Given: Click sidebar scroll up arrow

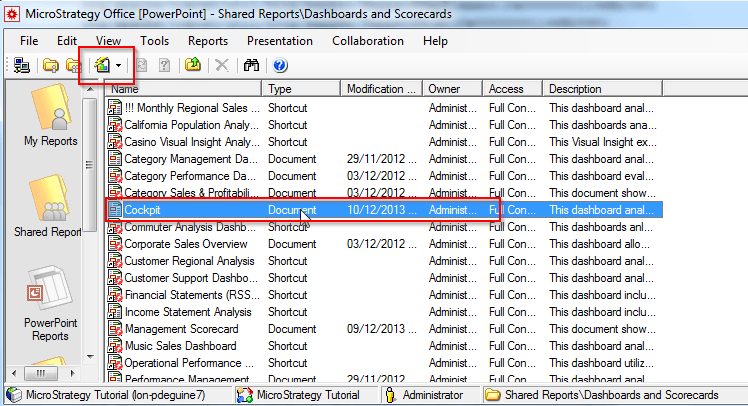Looking at the screenshot, I should tap(90, 89).
